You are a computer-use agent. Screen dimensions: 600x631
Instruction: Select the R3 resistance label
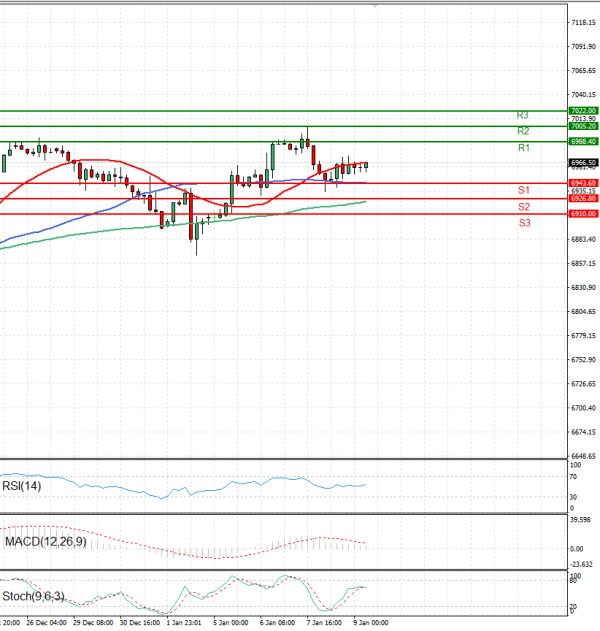(x=523, y=115)
